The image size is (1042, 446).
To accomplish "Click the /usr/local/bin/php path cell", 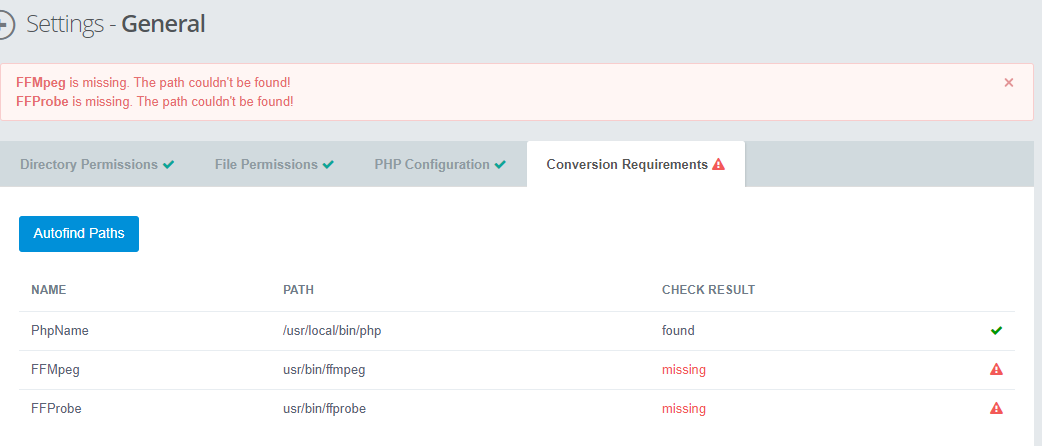I will click(x=332, y=330).
